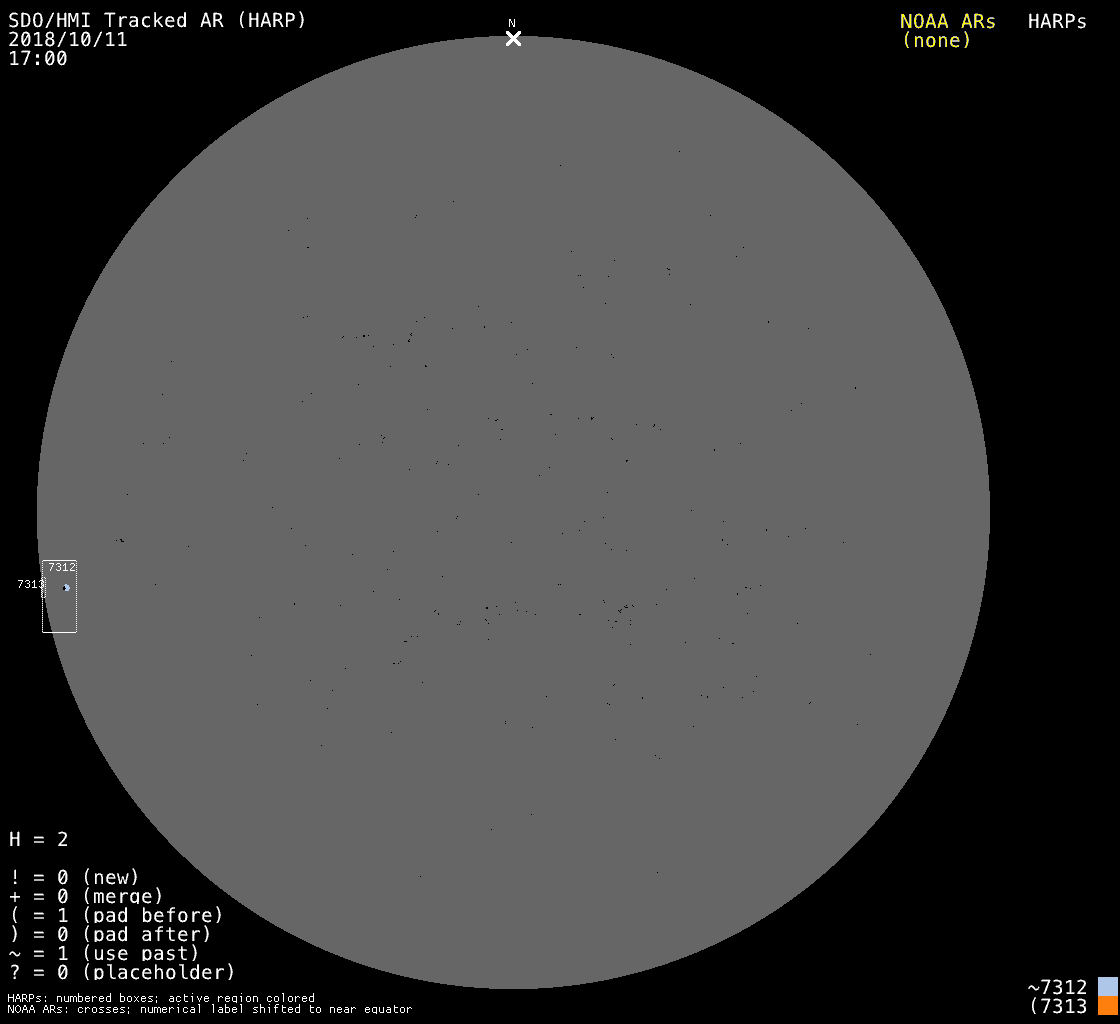Click the '( = 1 (pad before)' legend line
The height and width of the screenshot is (1024, 1120).
click(x=116, y=915)
